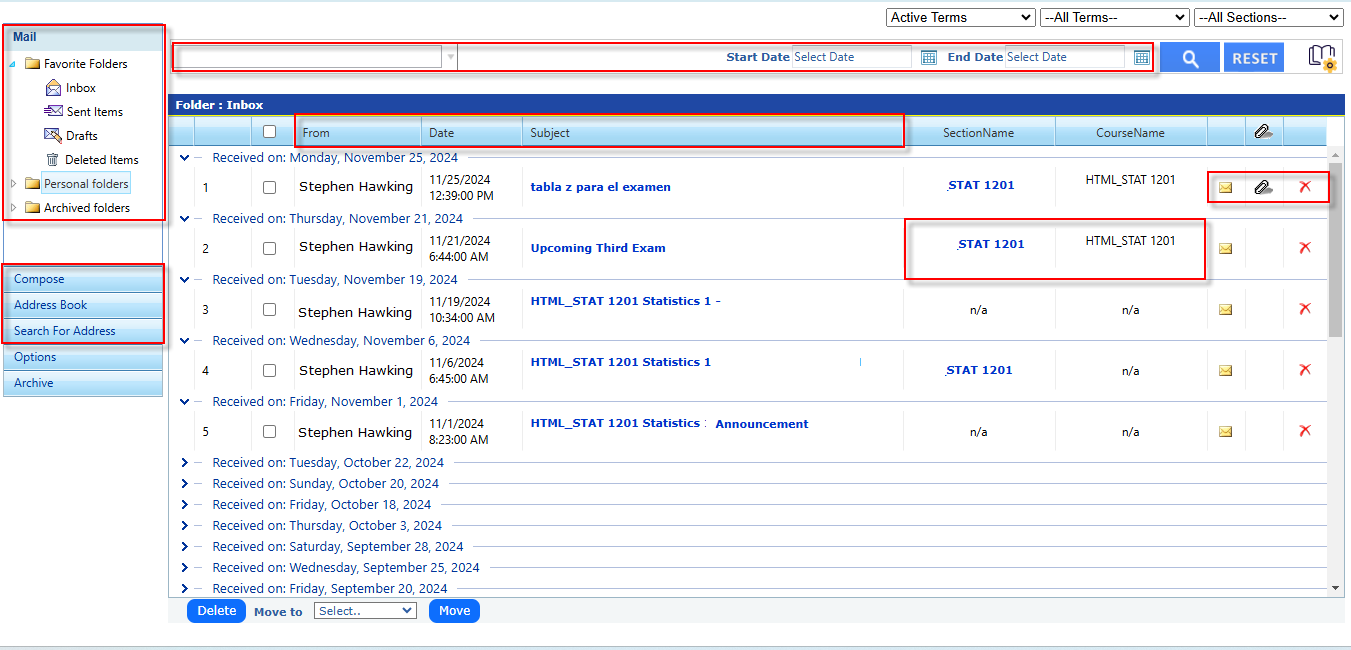The height and width of the screenshot is (650, 1351).
Task: Click the RESET button
Action: 1254,58
